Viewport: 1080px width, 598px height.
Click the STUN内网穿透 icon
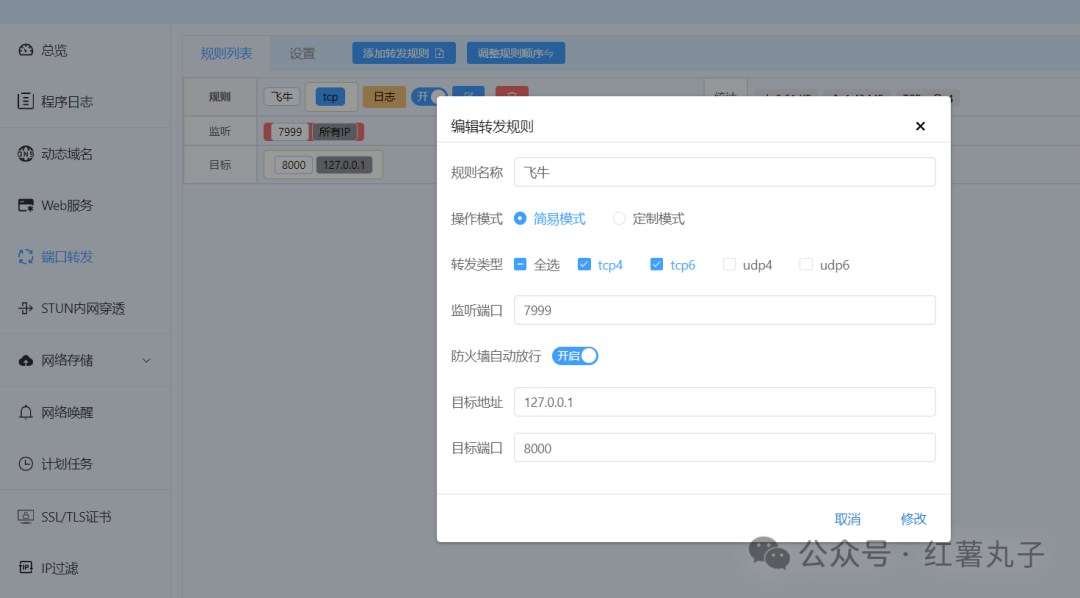[25, 308]
